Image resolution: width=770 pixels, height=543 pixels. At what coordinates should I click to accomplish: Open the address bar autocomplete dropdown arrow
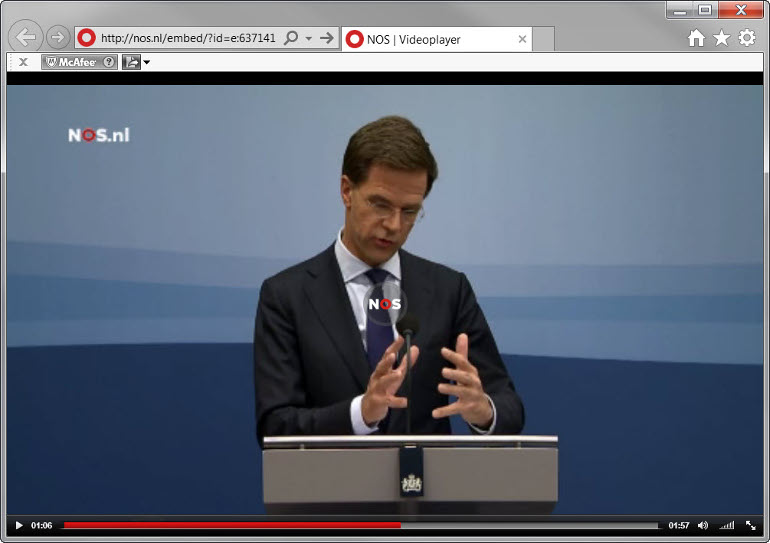(x=309, y=38)
